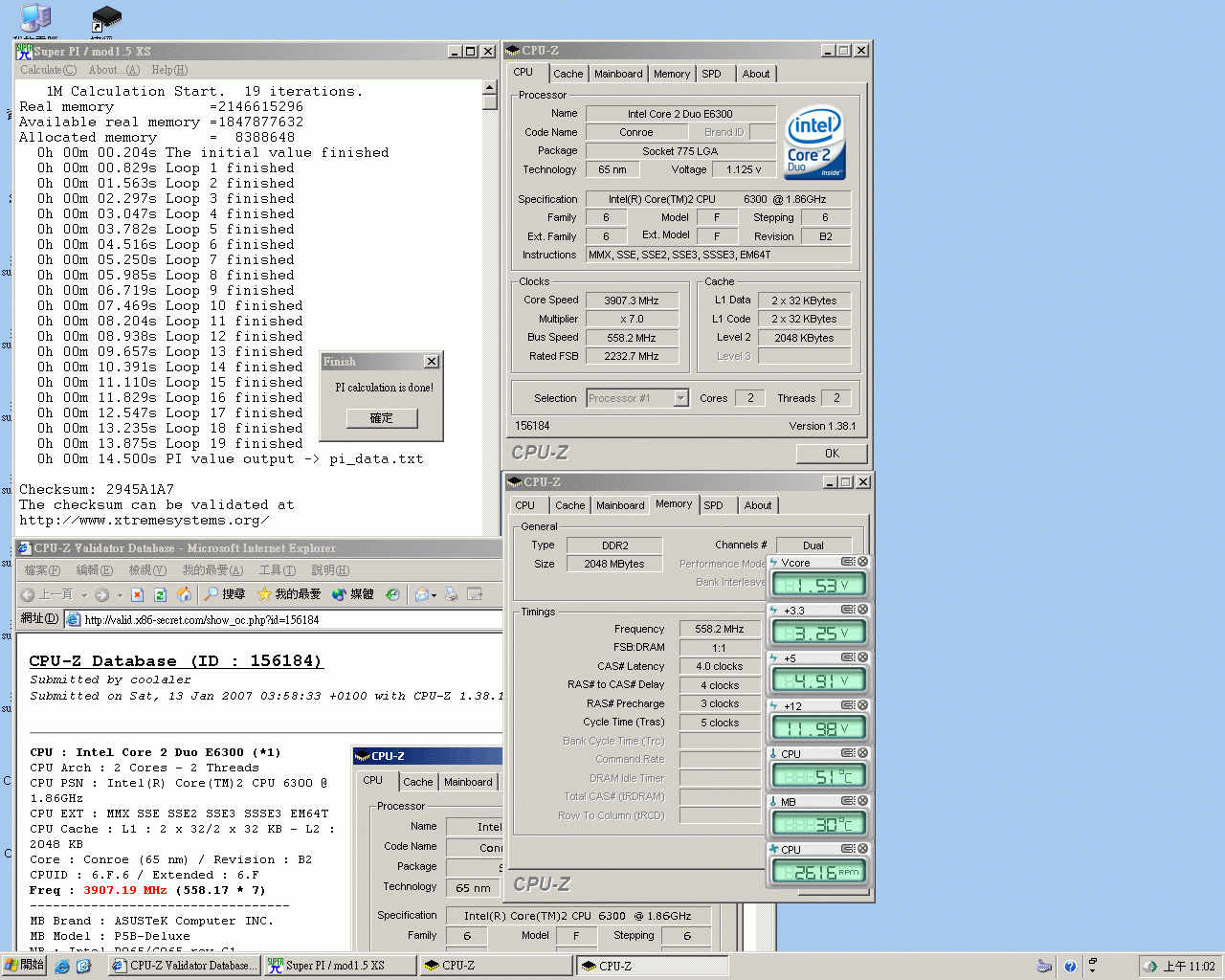Select CPU-Z Validator Database taskbar button

184,966
